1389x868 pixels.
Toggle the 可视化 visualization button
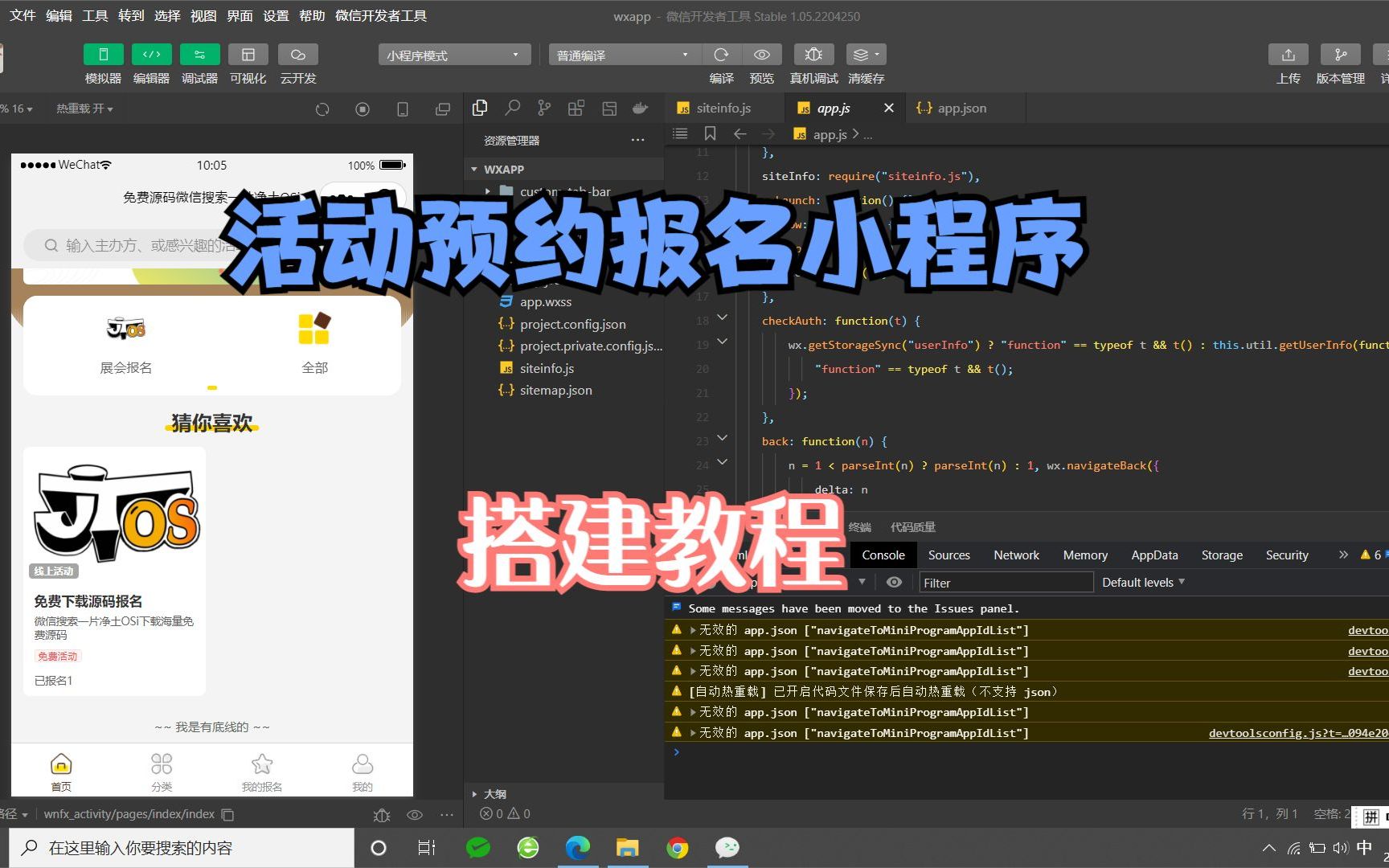(x=248, y=55)
